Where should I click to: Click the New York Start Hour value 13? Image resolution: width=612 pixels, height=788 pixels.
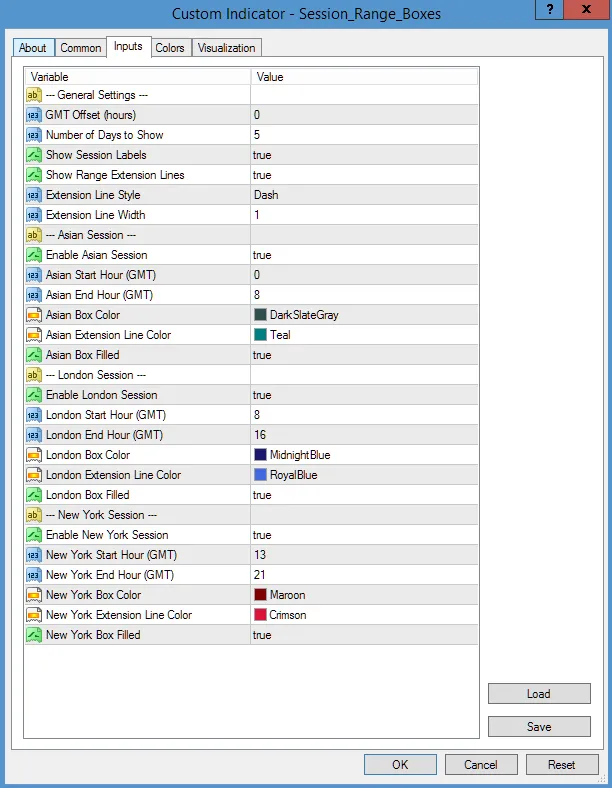(364, 555)
